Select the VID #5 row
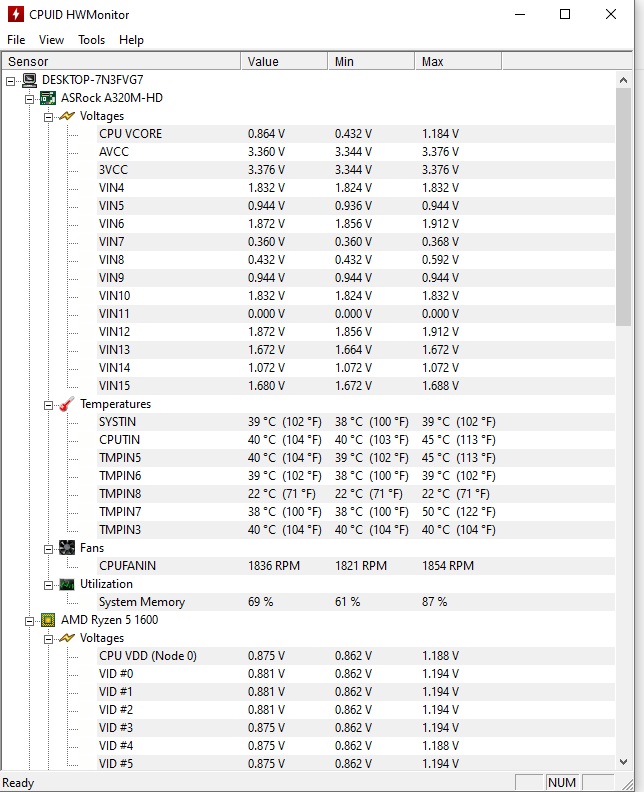 point(356,764)
